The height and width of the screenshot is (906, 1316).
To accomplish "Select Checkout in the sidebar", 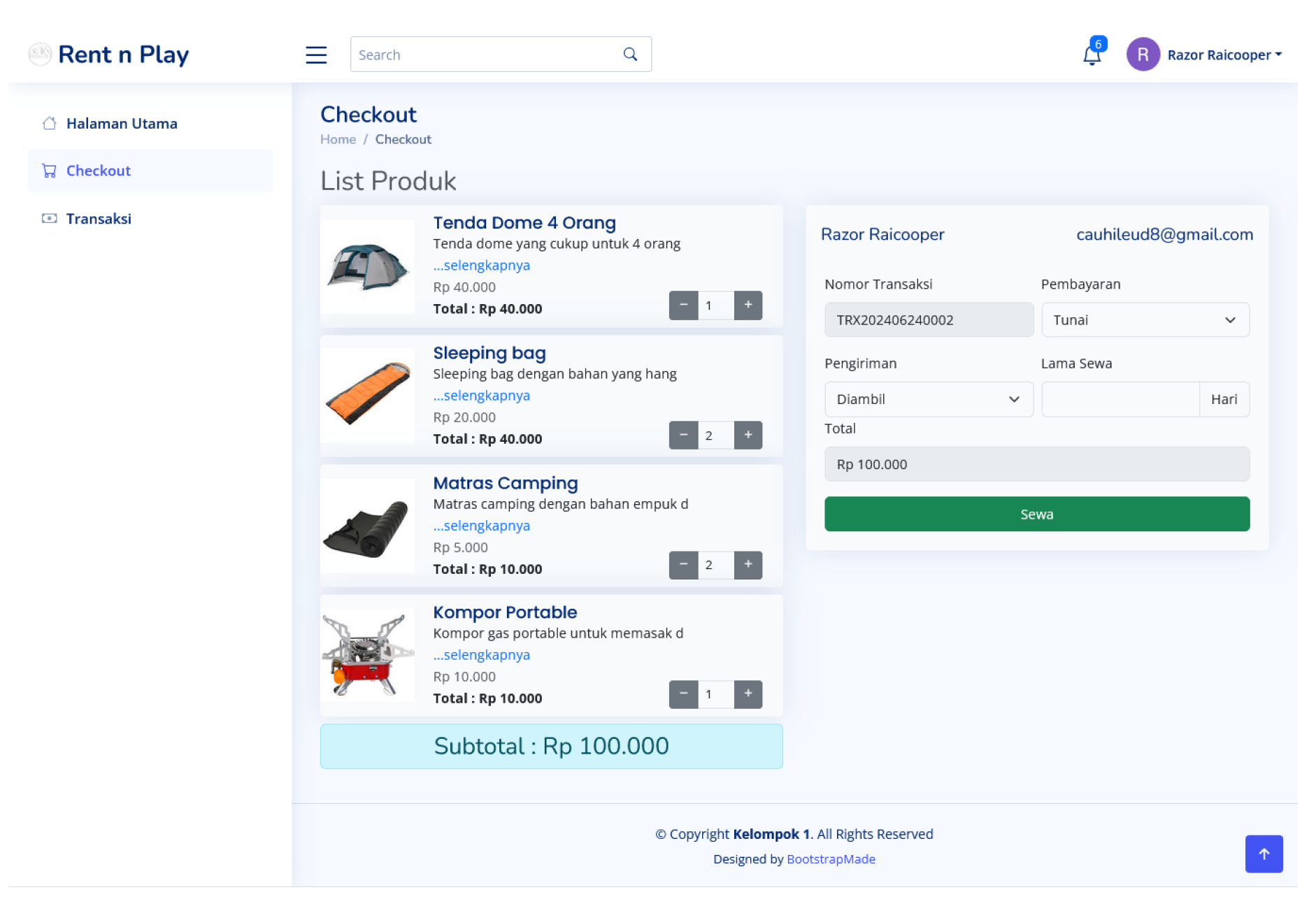I will pyautogui.click(x=99, y=171).
